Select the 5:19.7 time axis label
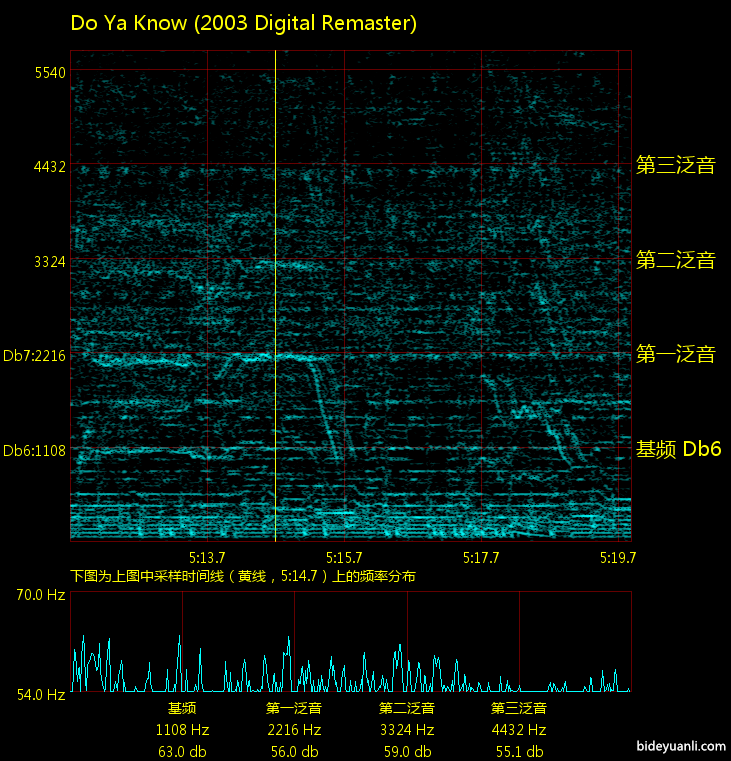 tap(616, 557)
